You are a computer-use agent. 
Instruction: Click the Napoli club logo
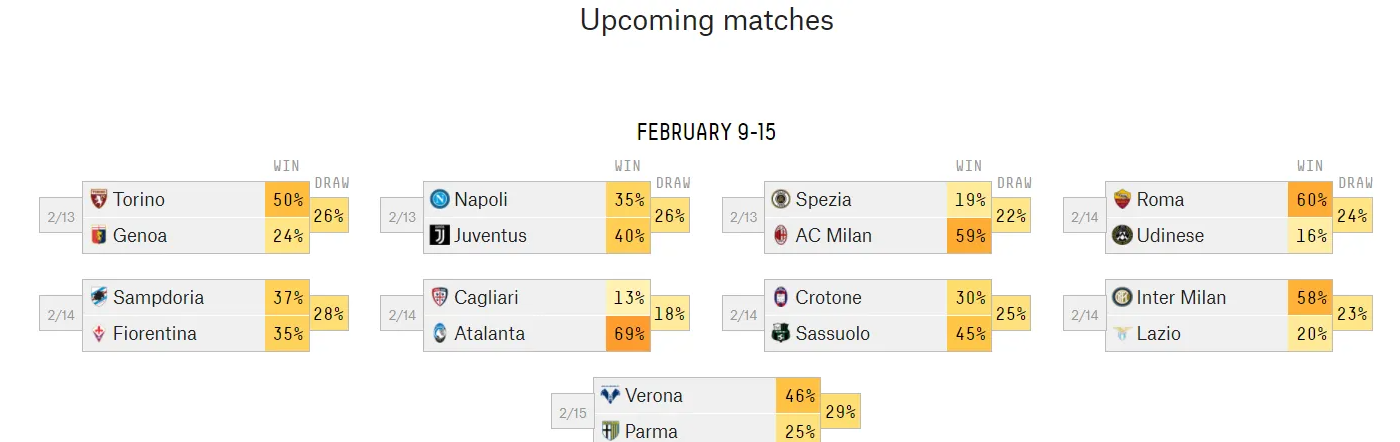(439, 199)
